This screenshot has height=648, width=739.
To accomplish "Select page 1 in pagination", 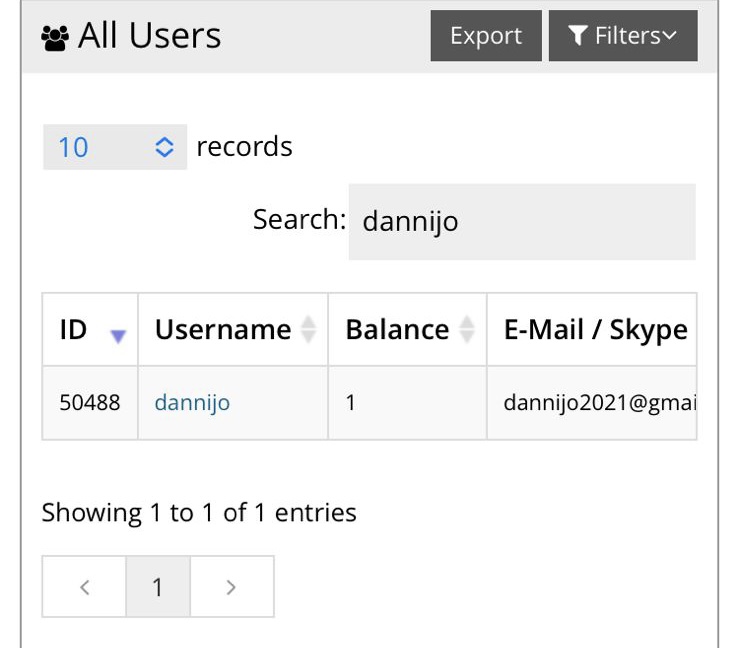I will 158,587.
